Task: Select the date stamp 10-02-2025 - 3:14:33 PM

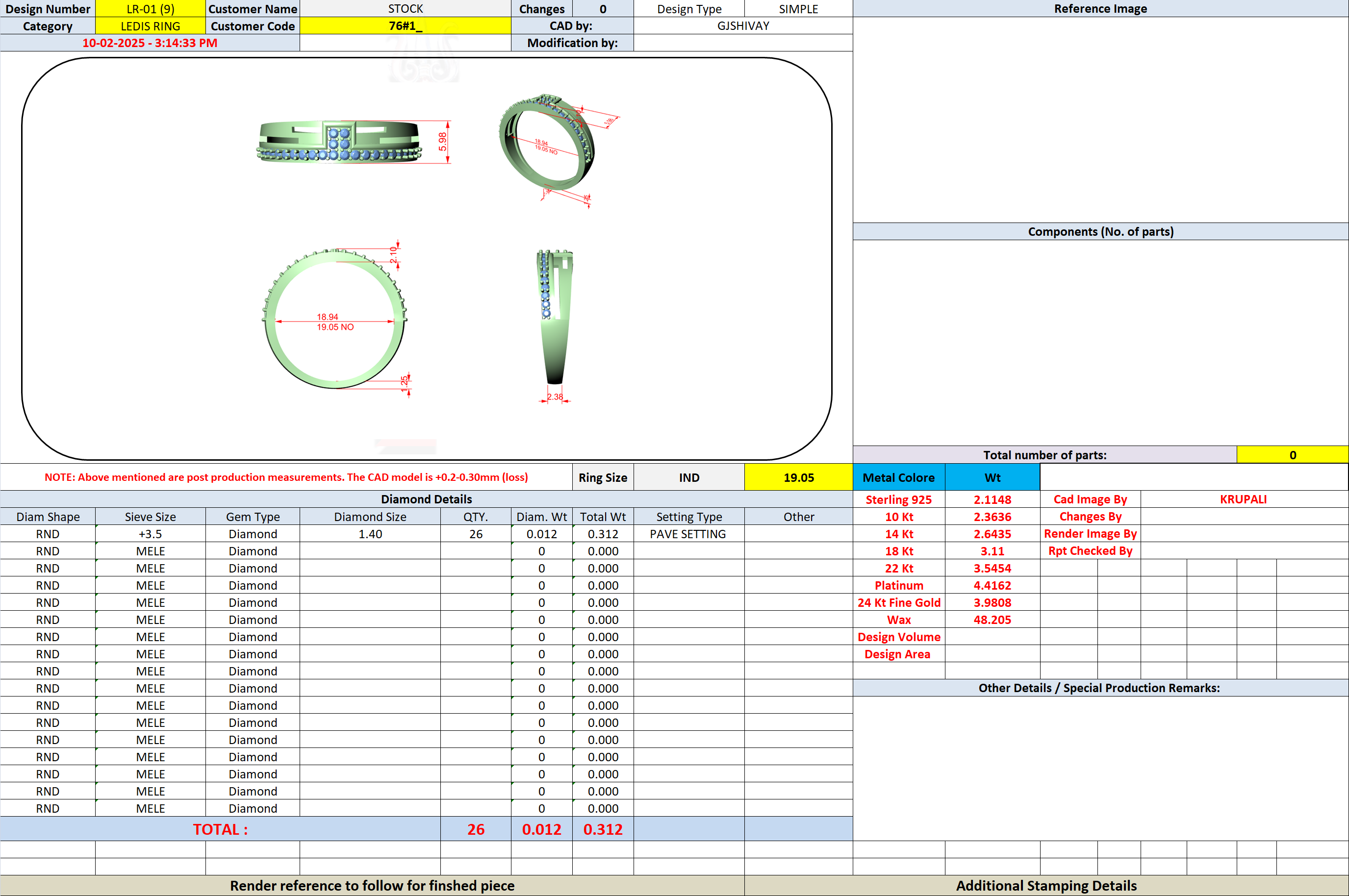Action: [x=150, y=43]
